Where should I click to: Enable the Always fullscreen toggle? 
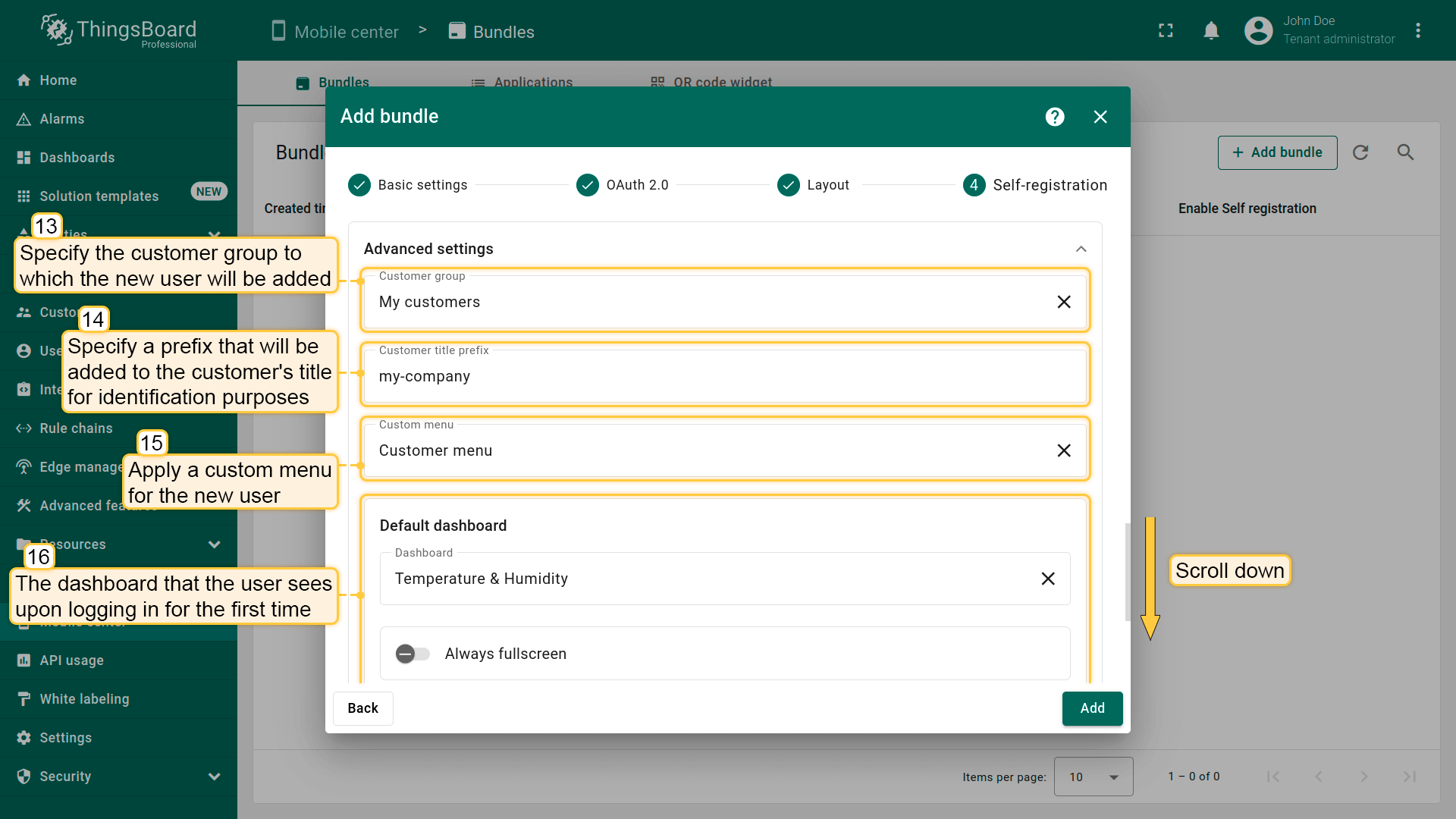413,654
